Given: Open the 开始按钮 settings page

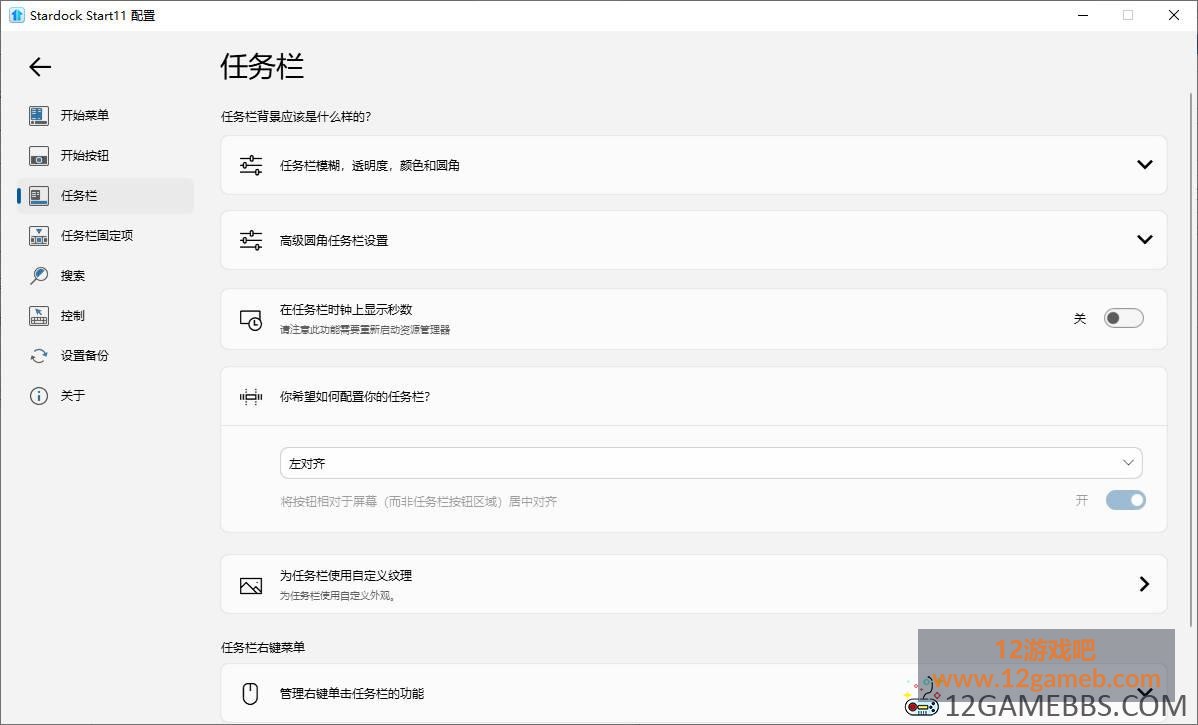Looking at the screenshot, I should point(105,156).
